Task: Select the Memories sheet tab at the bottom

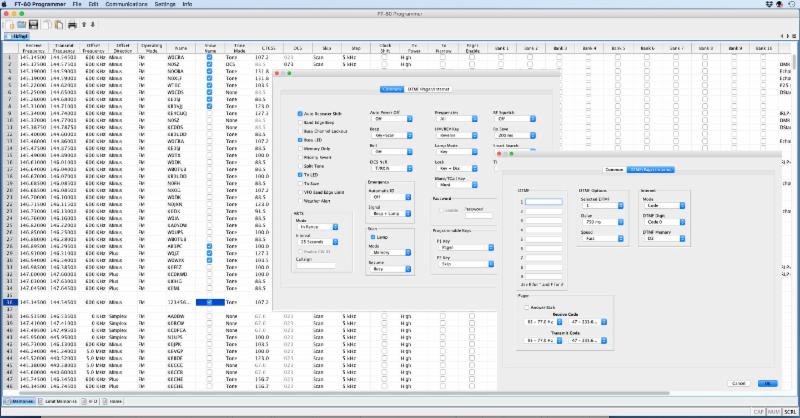Action: (21, 402)
